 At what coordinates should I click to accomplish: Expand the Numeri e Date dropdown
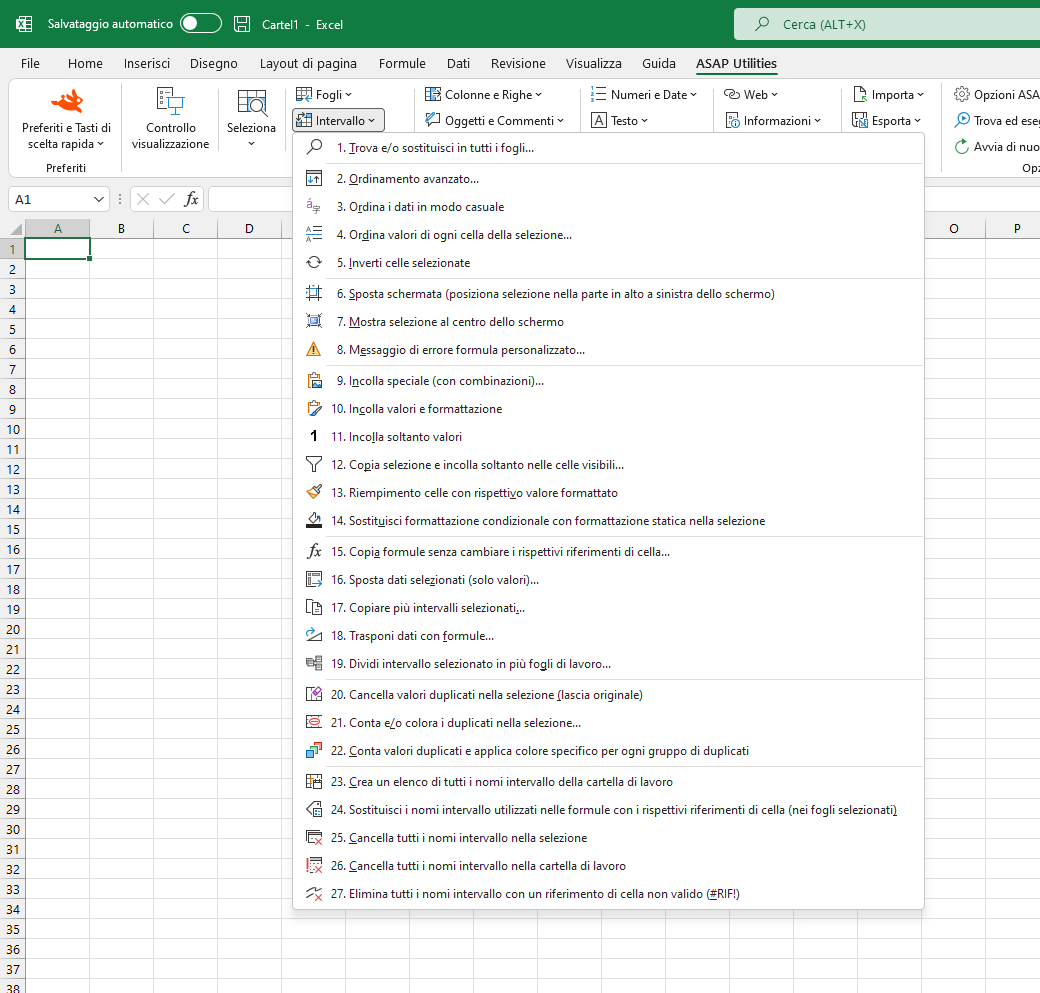[x=643, y=94]
